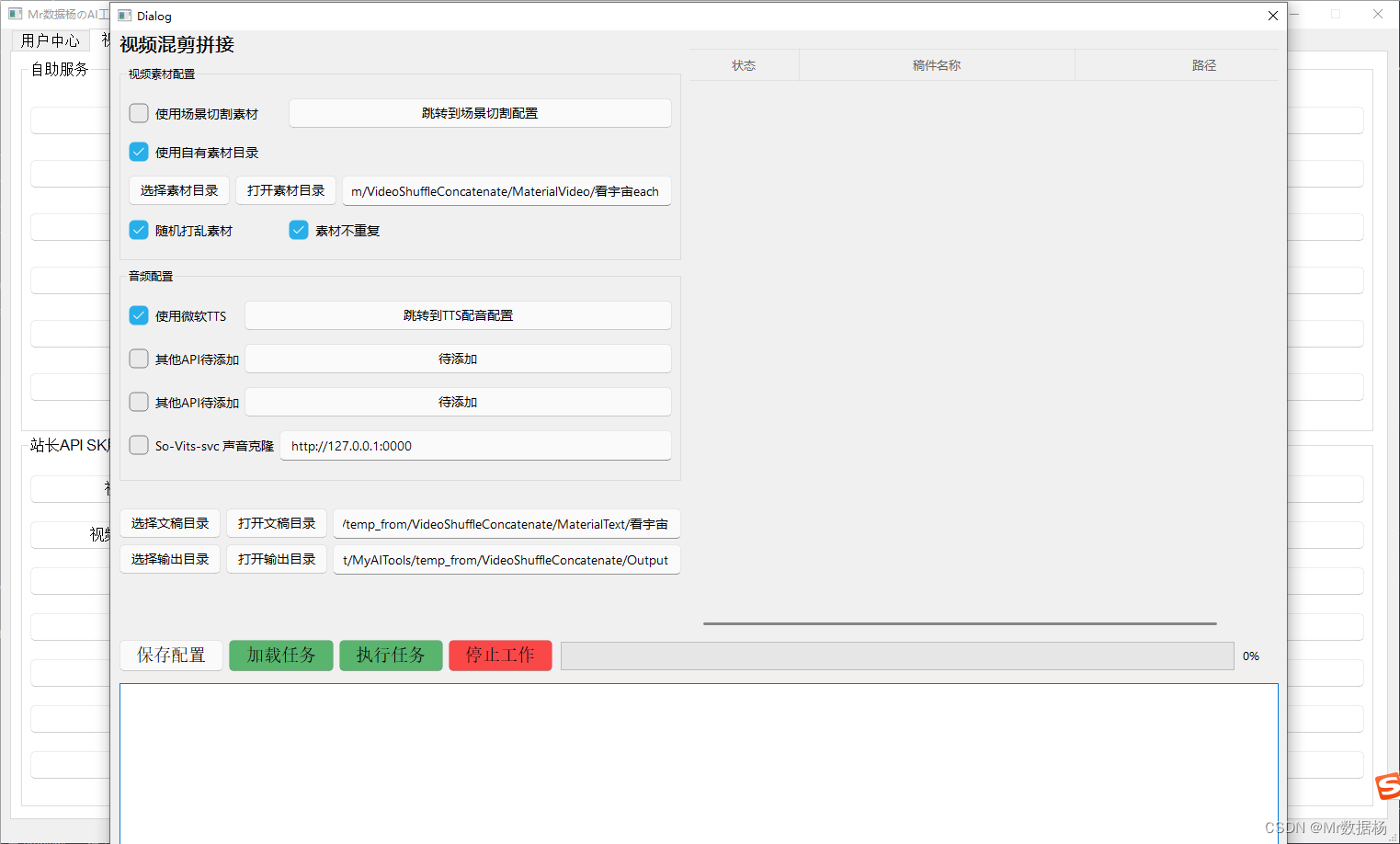Click red 停止工作 button
The width and height of the screenshot is (1400, 844).
click(500, 656)
